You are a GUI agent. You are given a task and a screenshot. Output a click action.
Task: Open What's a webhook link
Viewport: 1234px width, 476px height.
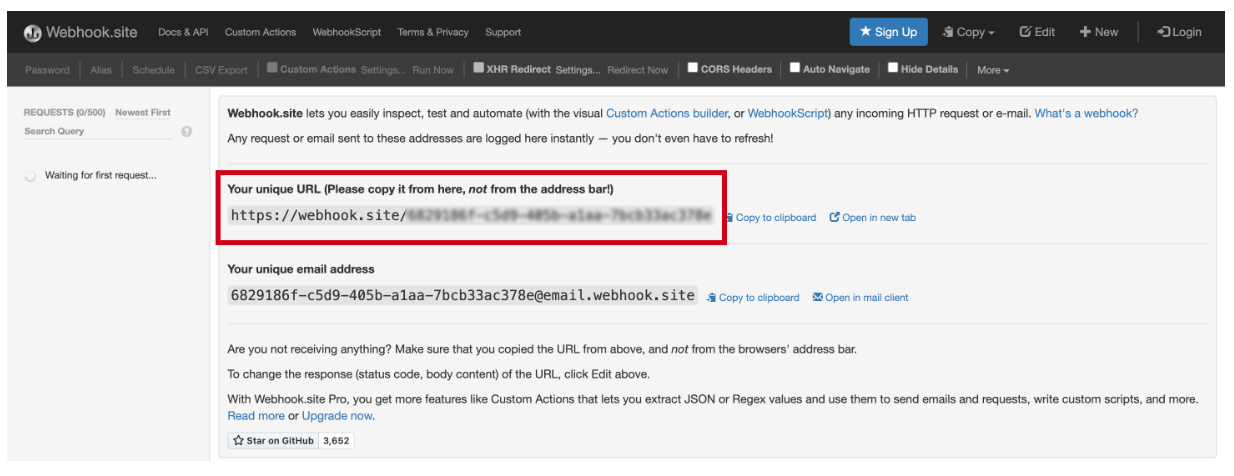point(1086,114)
